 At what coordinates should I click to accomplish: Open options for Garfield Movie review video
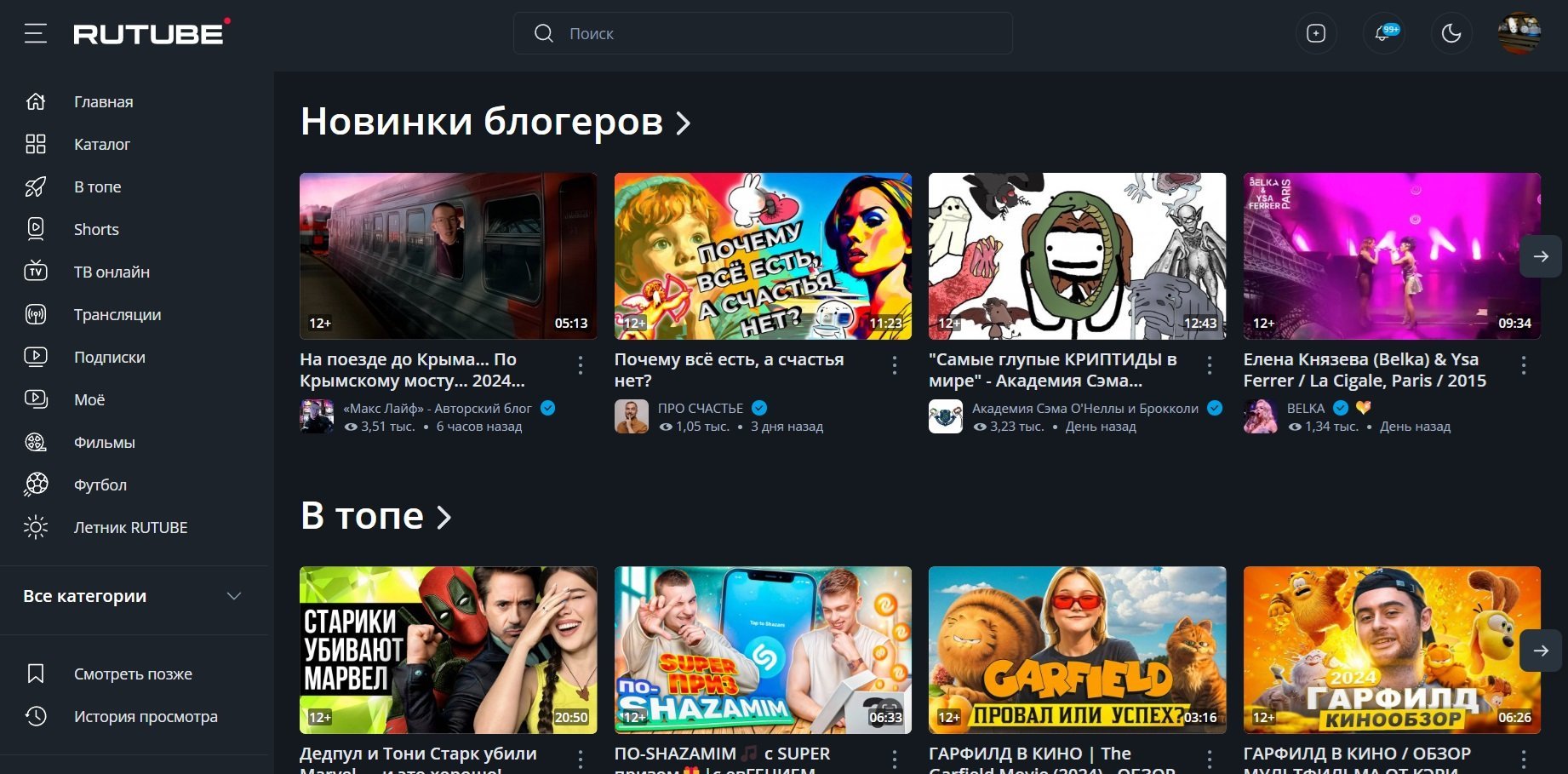click(1210, 759)
